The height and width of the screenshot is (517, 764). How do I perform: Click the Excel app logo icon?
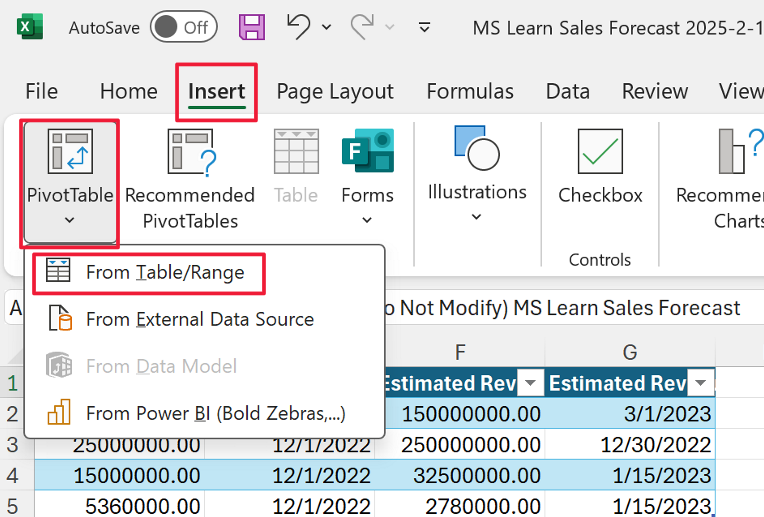[30, 27]
